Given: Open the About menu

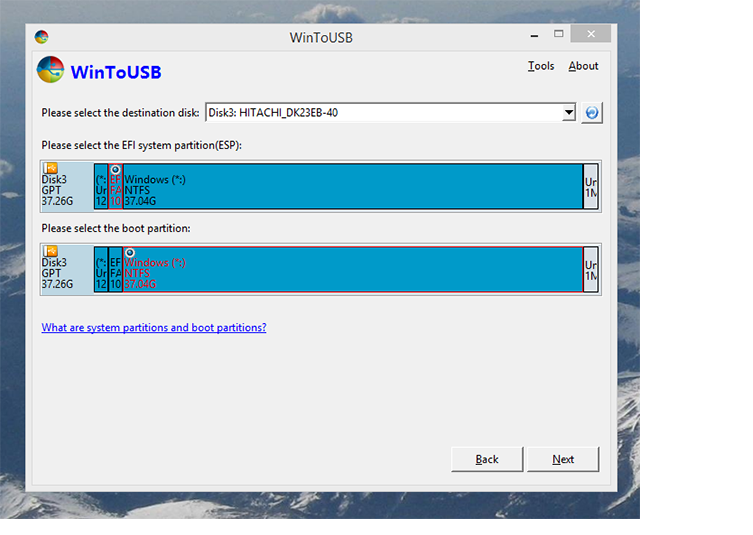Looking at the screenshot, I should tap(583, 66).
